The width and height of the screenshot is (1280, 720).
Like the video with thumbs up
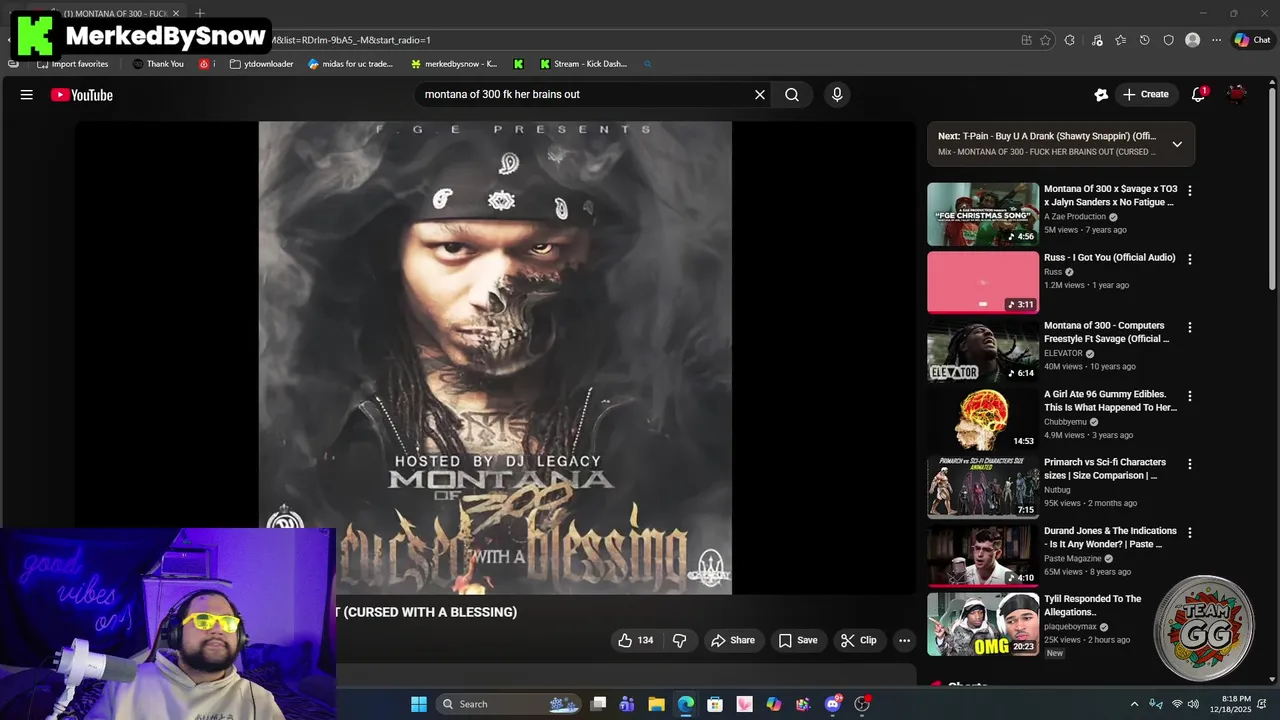635,640
